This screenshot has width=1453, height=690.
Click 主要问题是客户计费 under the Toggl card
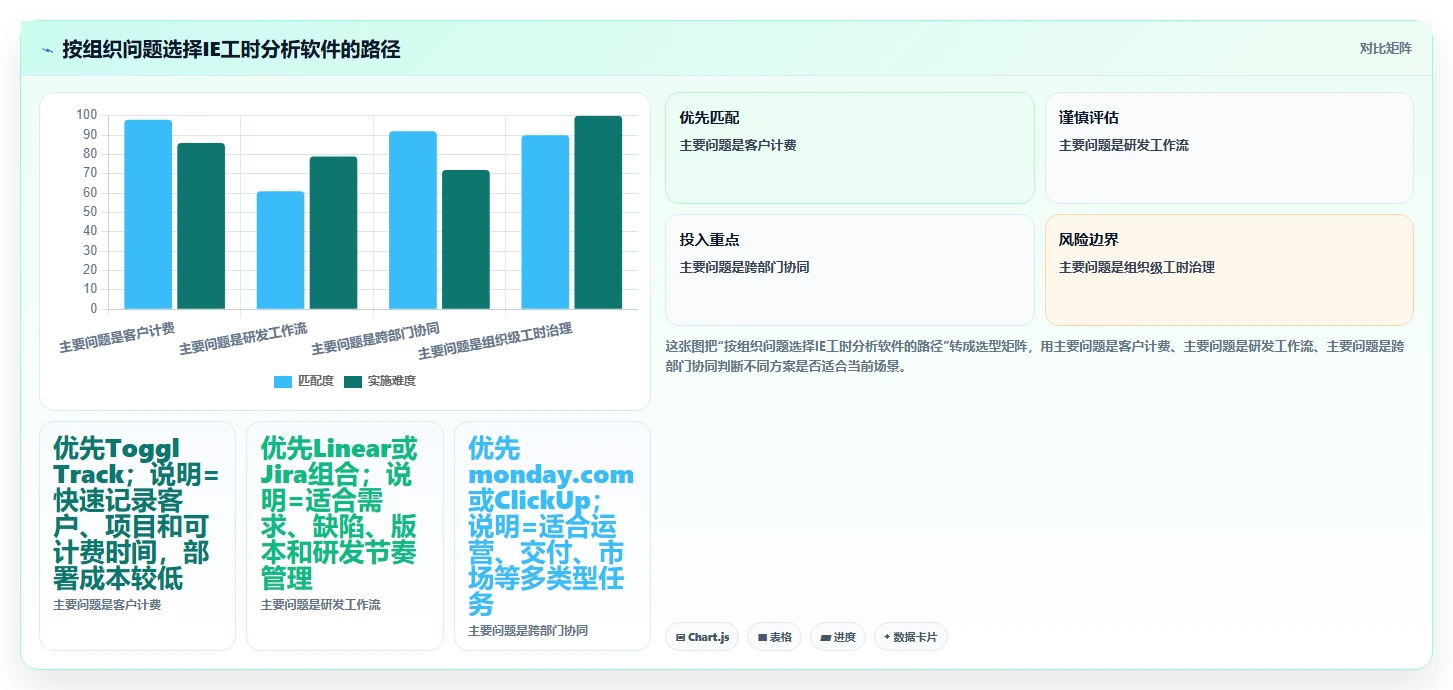coord(107,605)
